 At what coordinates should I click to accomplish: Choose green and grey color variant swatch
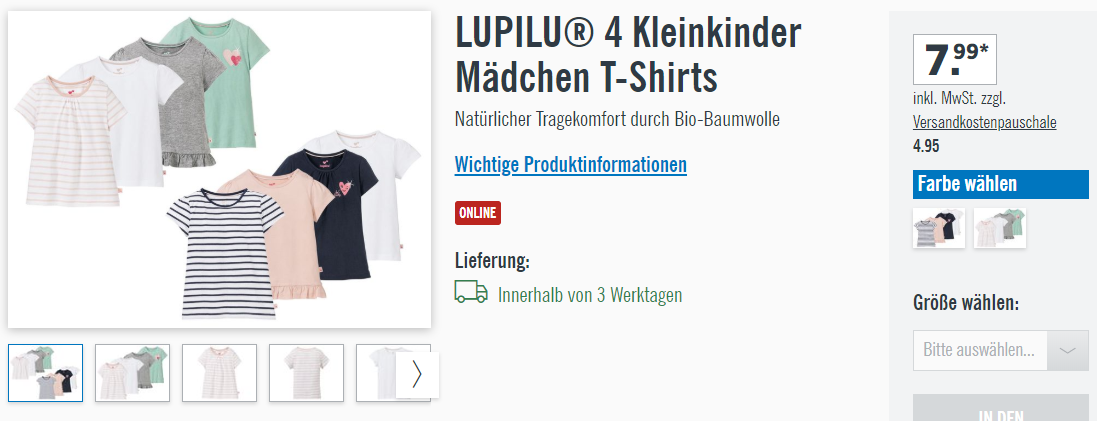click(1000, 228)
